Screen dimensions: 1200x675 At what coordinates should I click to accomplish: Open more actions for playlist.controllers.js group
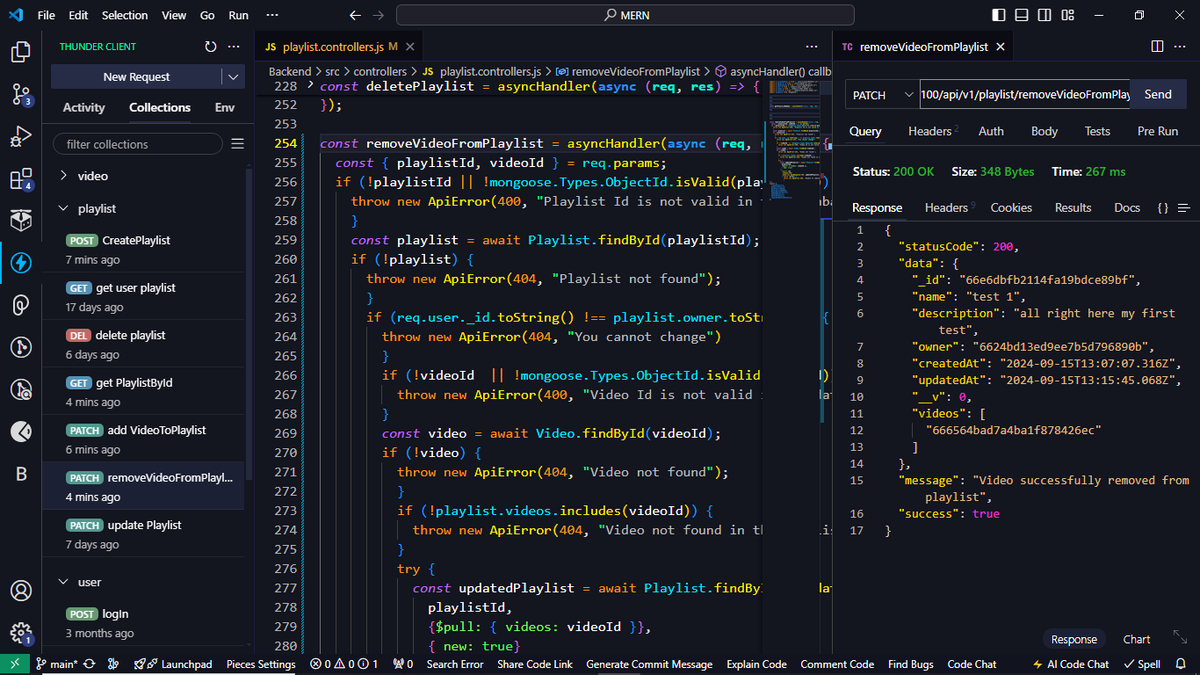tap(812, 47)
